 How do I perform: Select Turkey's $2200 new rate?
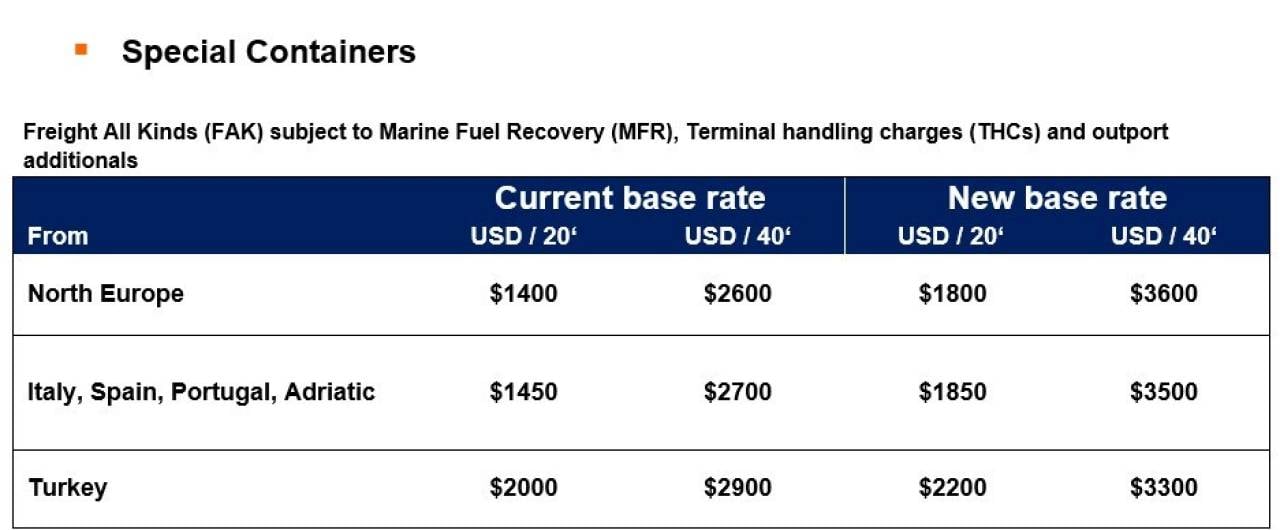pyautogui.click(x=952, y=488)
